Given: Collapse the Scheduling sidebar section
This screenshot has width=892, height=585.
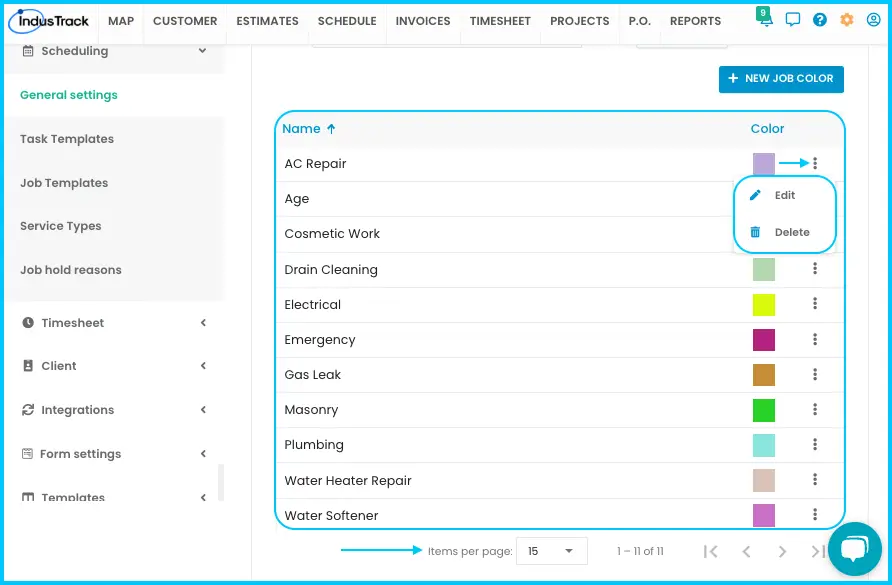Looking at the screenshot, I should click(203, 51).
